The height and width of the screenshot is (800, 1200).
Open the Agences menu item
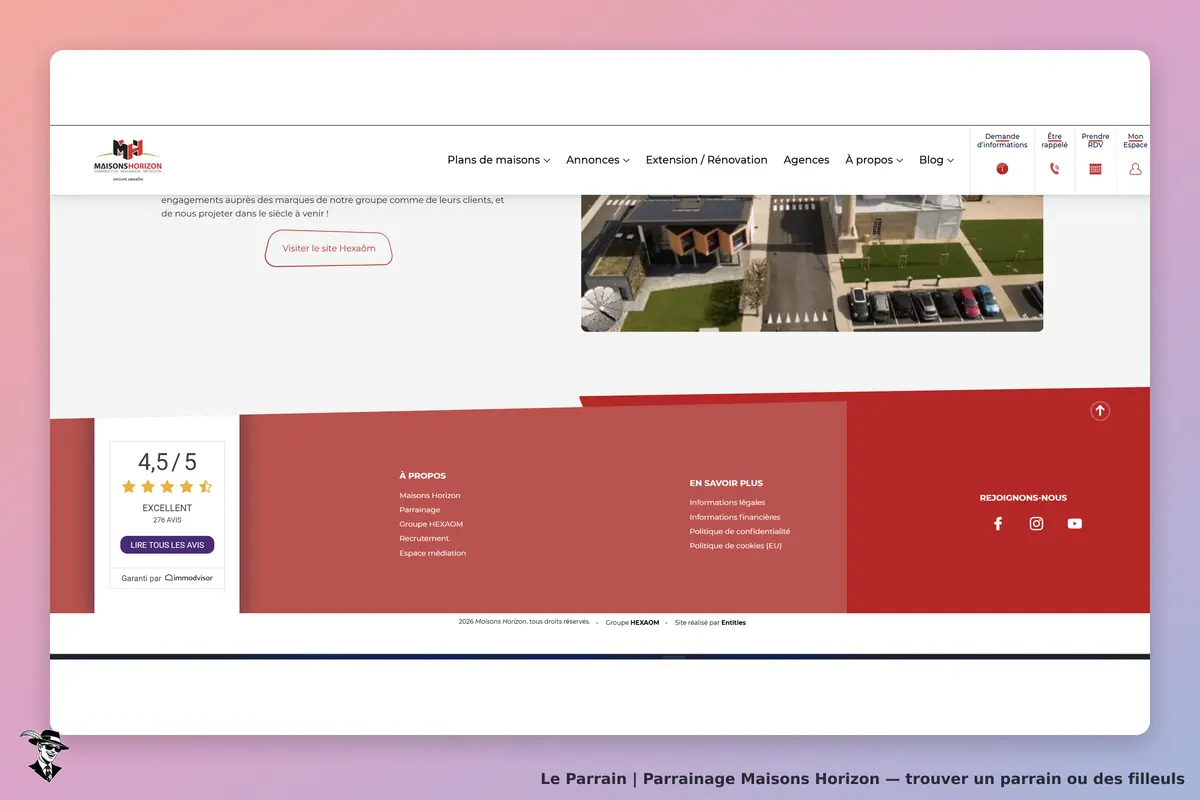coord(806,160)
